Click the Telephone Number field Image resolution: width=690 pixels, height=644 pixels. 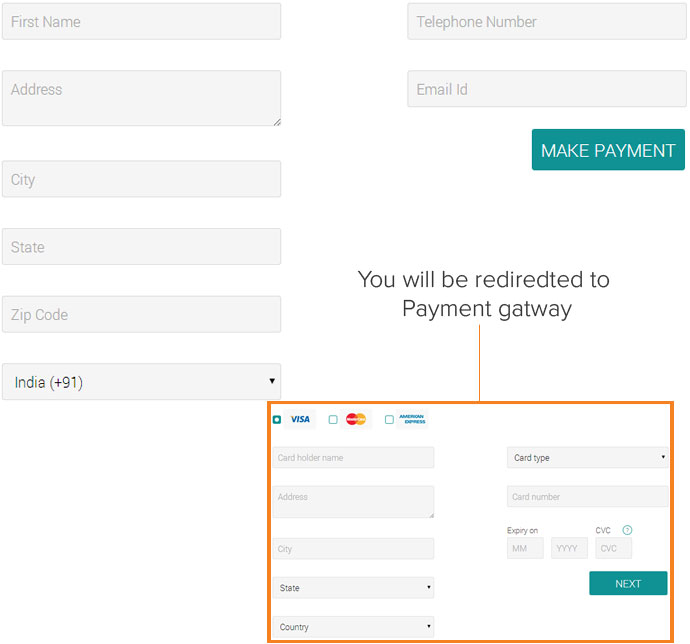[547, 22]
